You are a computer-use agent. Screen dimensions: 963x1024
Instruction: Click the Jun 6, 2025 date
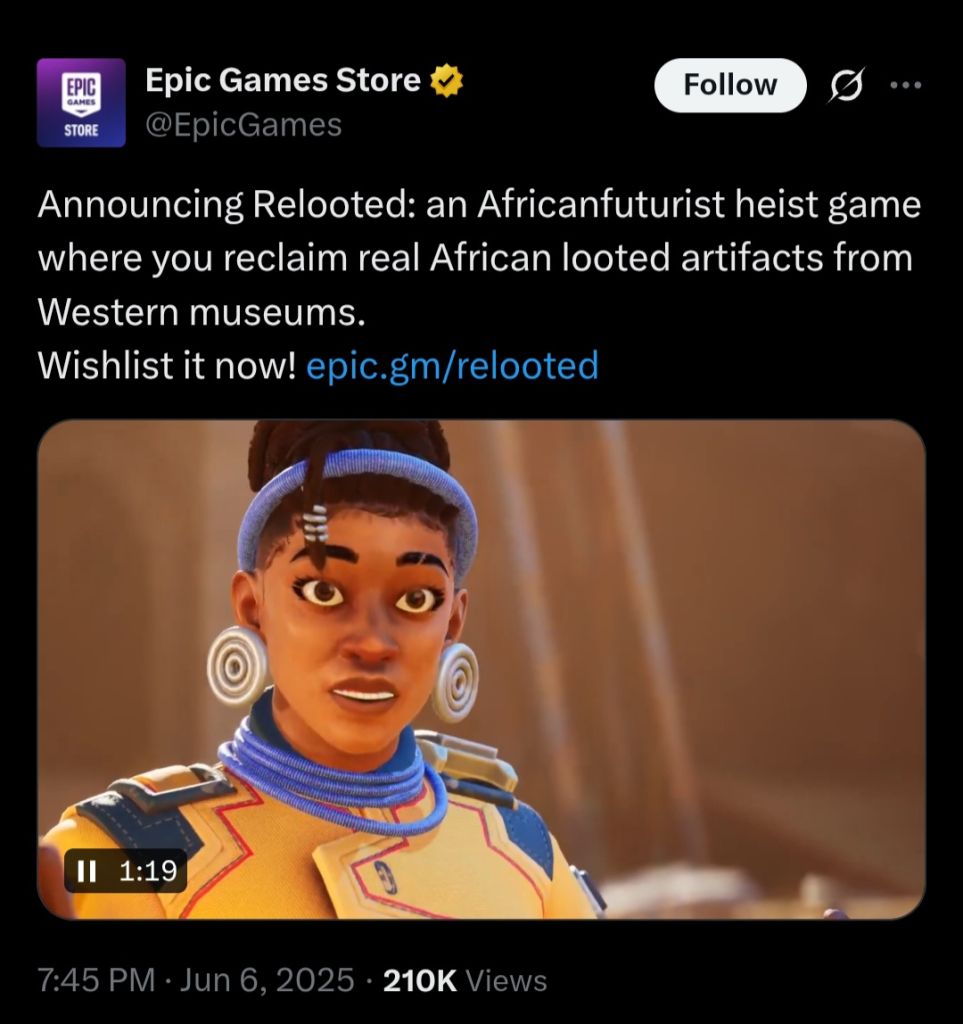[266, 980]
